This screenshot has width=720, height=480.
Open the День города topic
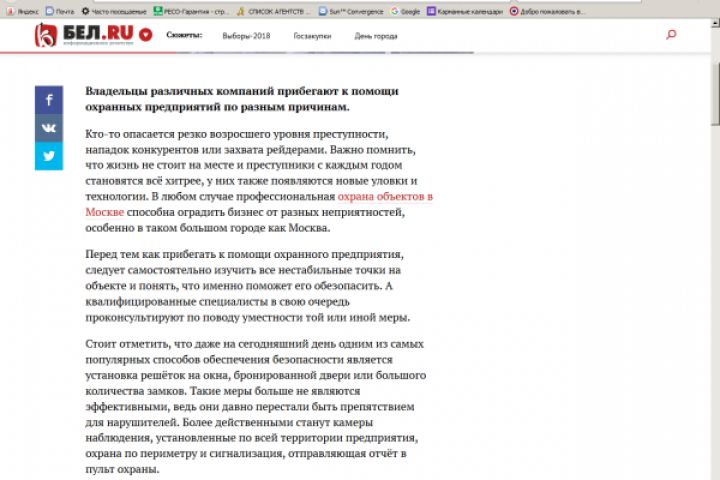point(376,36)
